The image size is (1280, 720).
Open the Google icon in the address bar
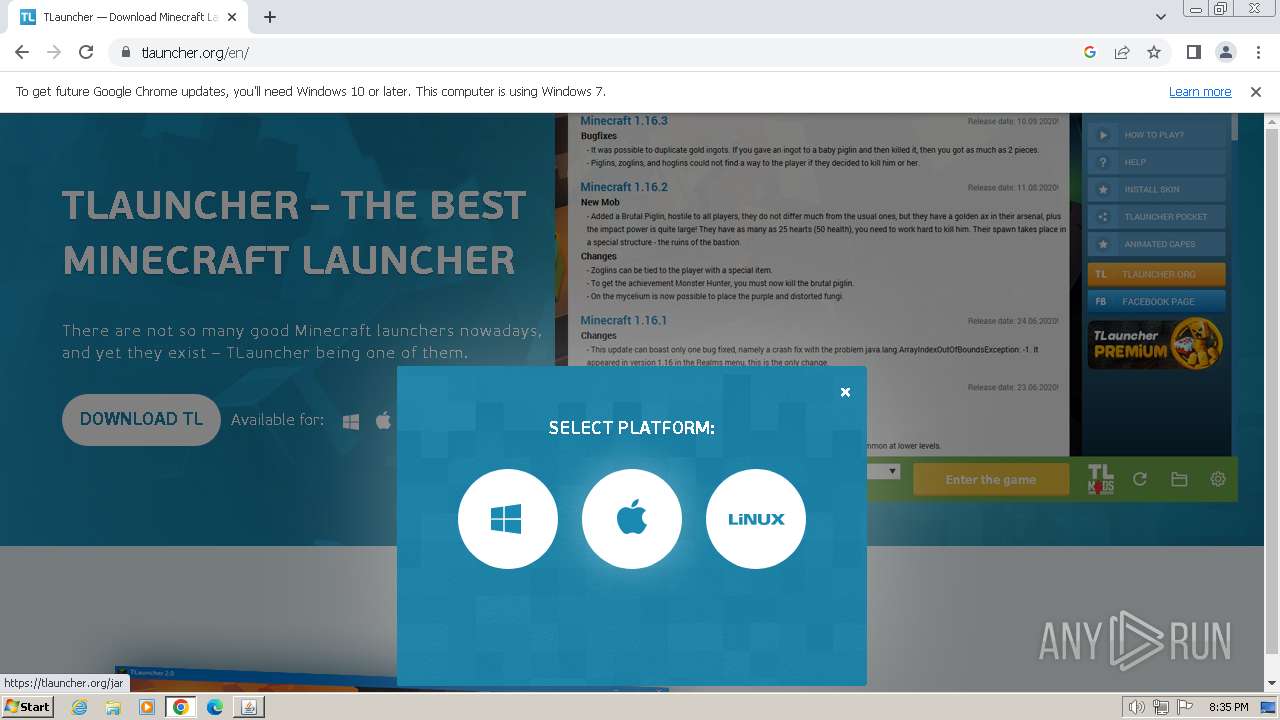1090,52
